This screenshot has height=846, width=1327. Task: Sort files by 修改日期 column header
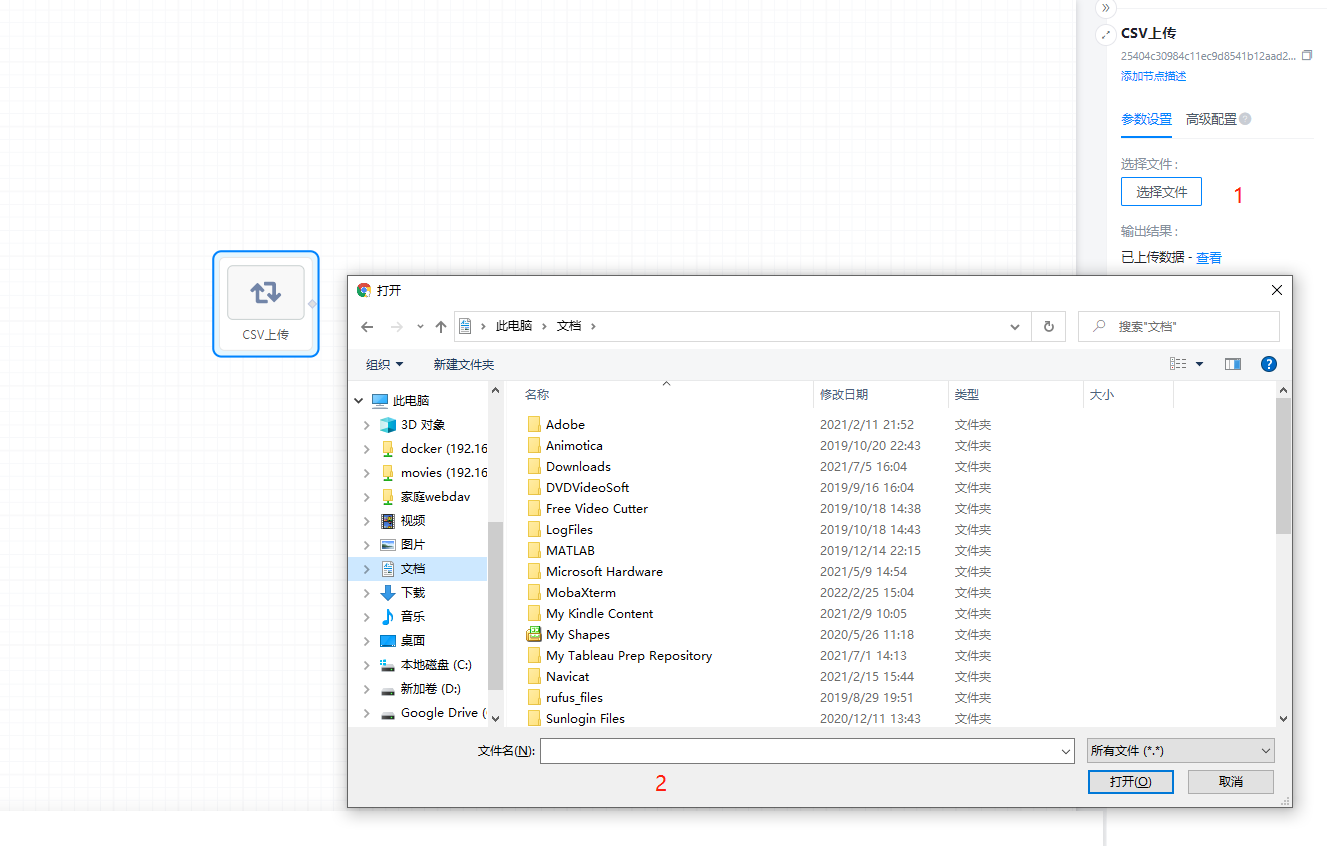844,395
